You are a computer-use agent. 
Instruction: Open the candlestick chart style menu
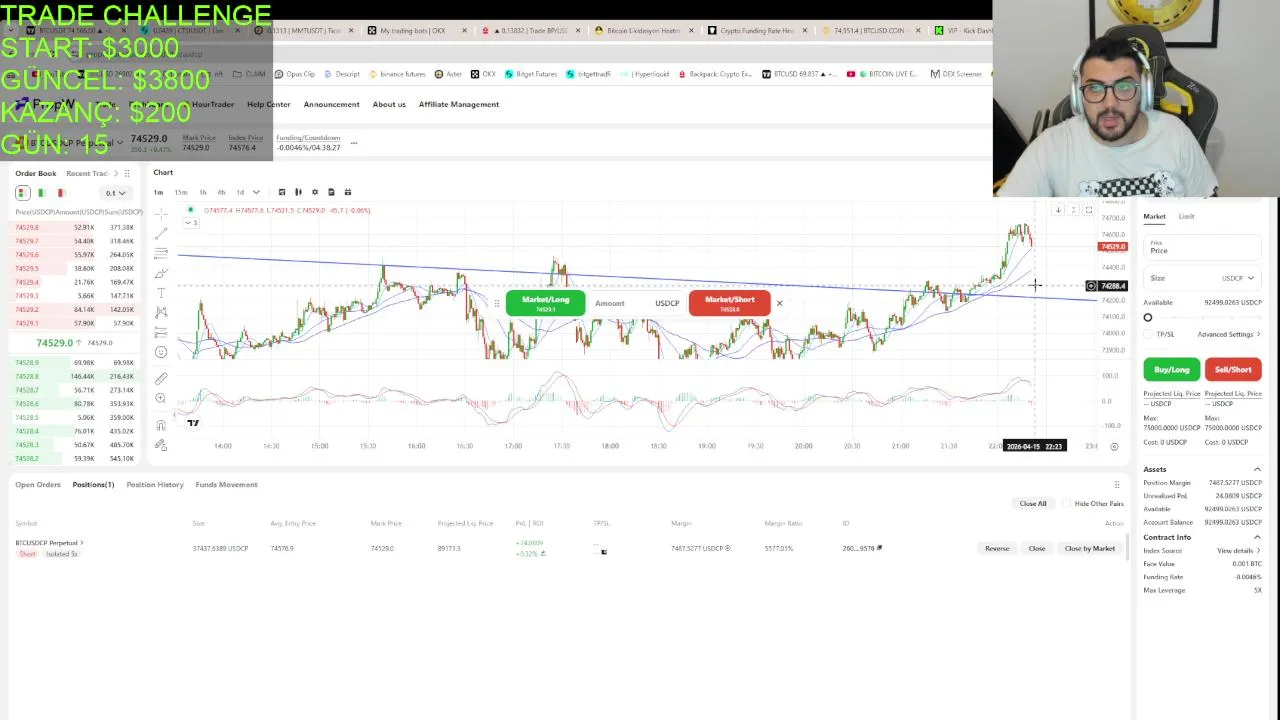pos(298,192)
